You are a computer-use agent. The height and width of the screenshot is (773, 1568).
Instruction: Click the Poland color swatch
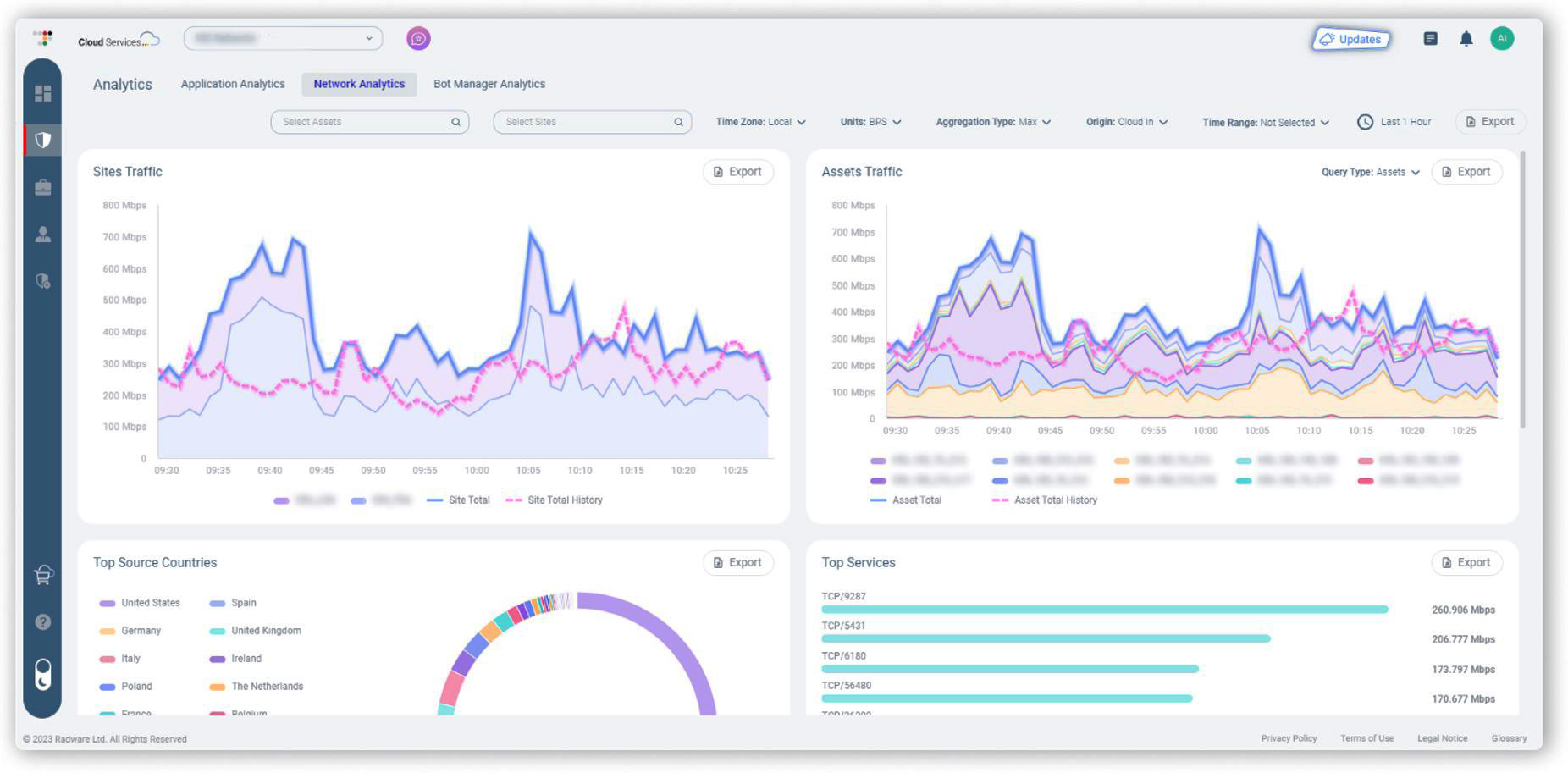tap(108, 687)
